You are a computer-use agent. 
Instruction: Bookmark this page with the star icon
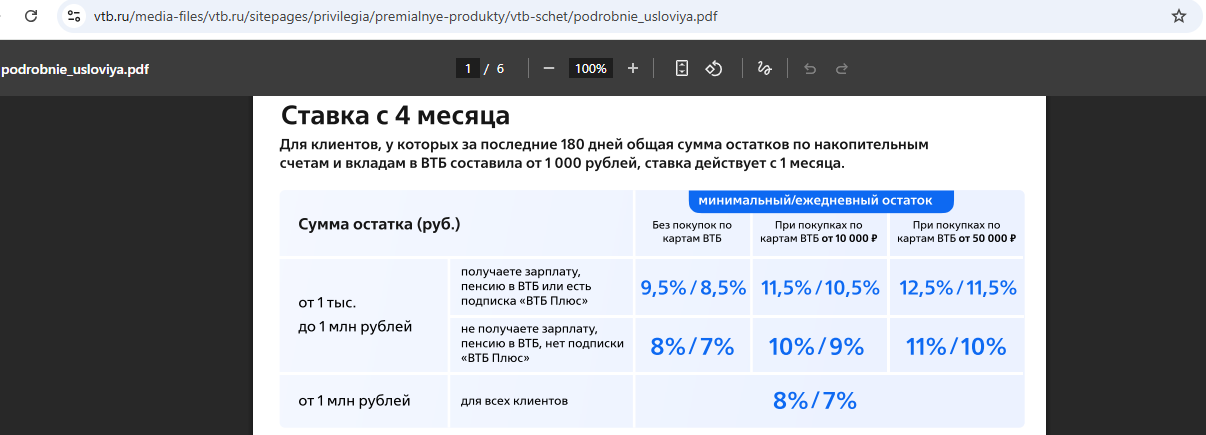pos(1178,17)
